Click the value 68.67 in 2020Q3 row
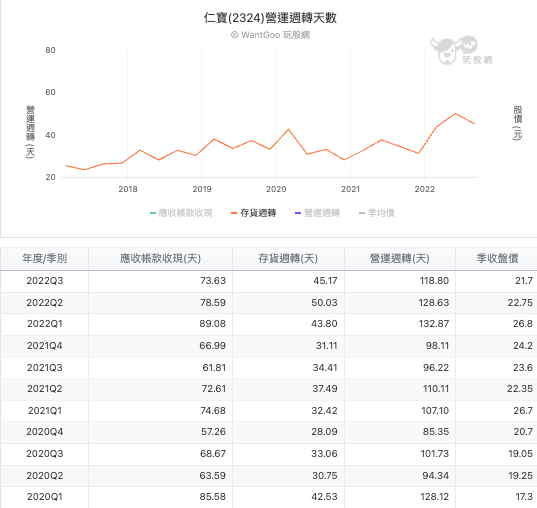 coord(213,454)
